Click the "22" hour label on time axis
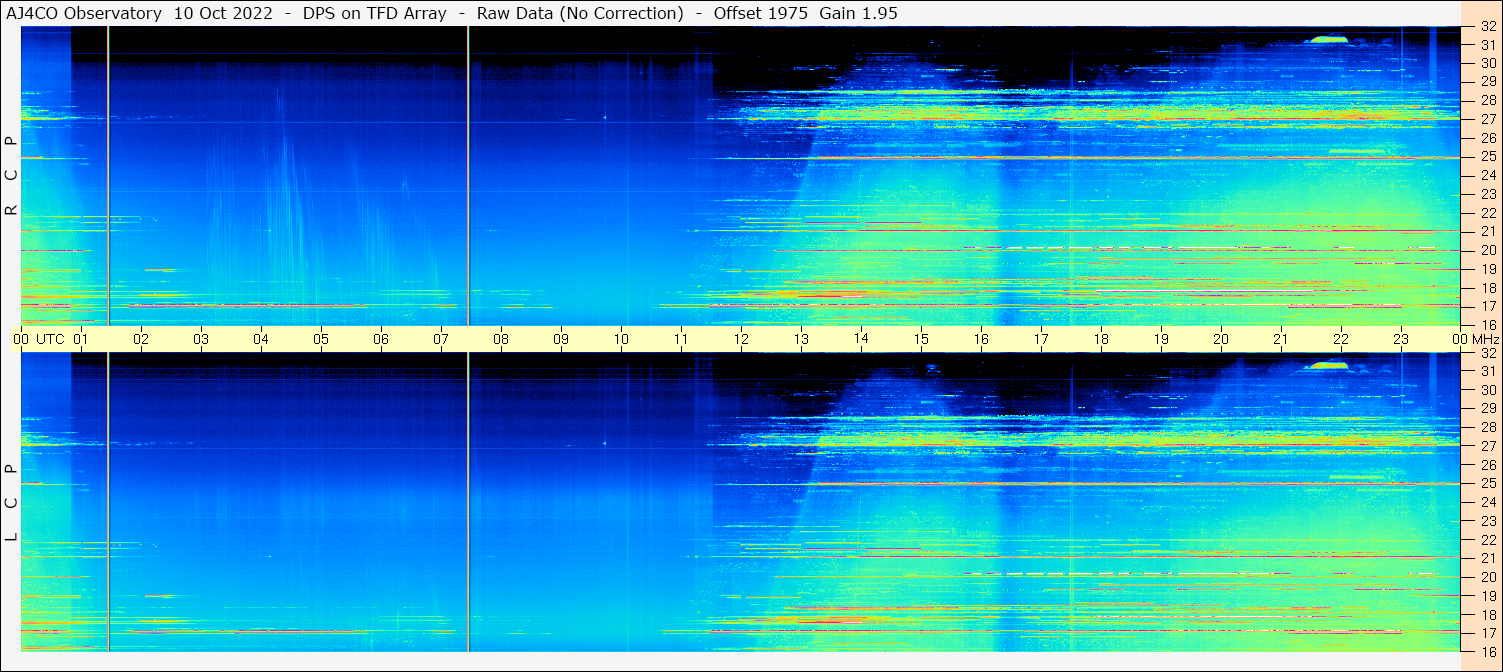1503x672 pixels. coord(1341,339)
